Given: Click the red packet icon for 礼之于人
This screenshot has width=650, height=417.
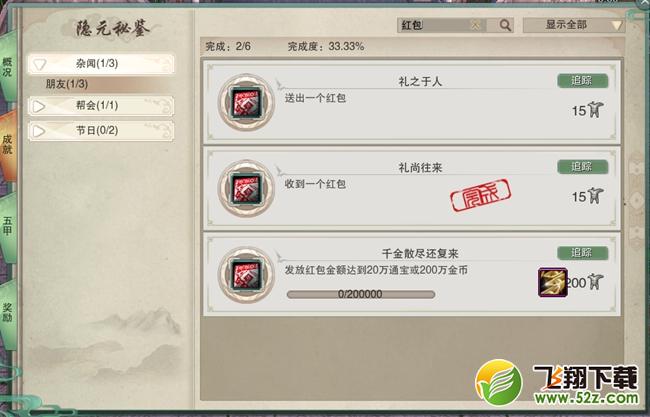Looking at the screenshot, I should 246,102.
